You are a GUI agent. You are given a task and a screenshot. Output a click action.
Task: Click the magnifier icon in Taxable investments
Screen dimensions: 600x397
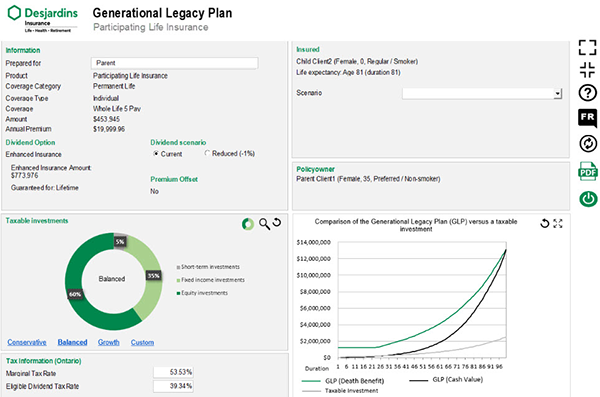coord(264,224)
